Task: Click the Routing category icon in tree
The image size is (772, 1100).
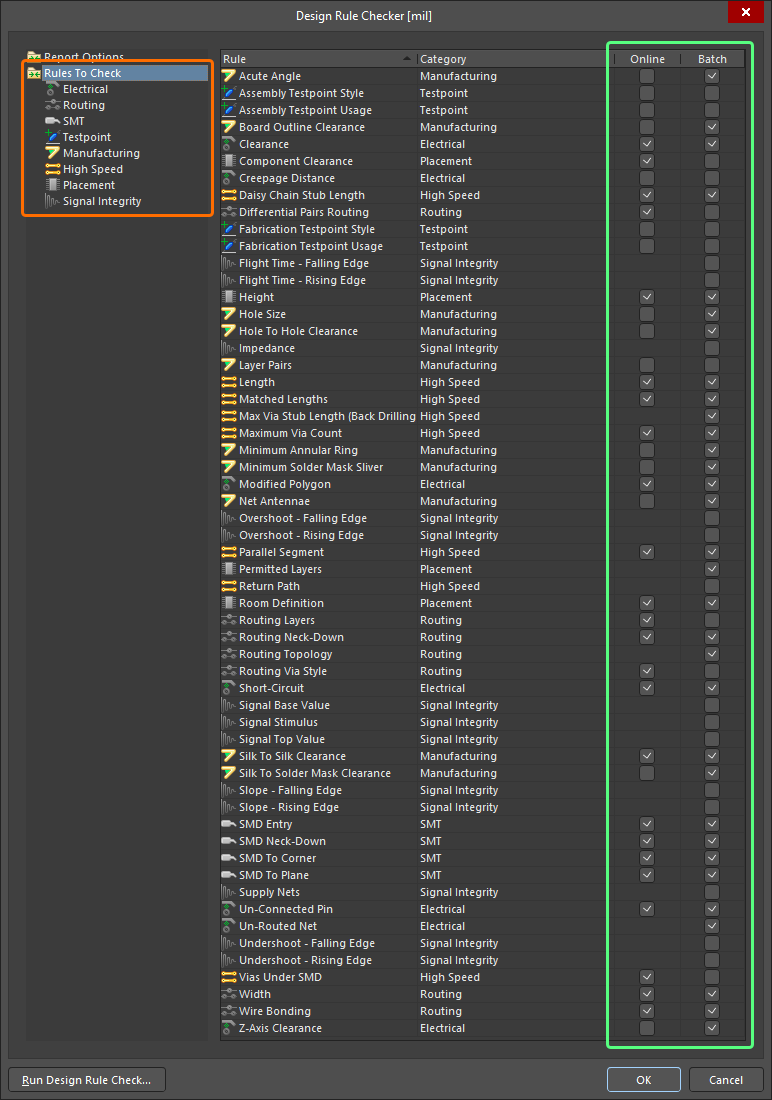Action: click(52, 105)
